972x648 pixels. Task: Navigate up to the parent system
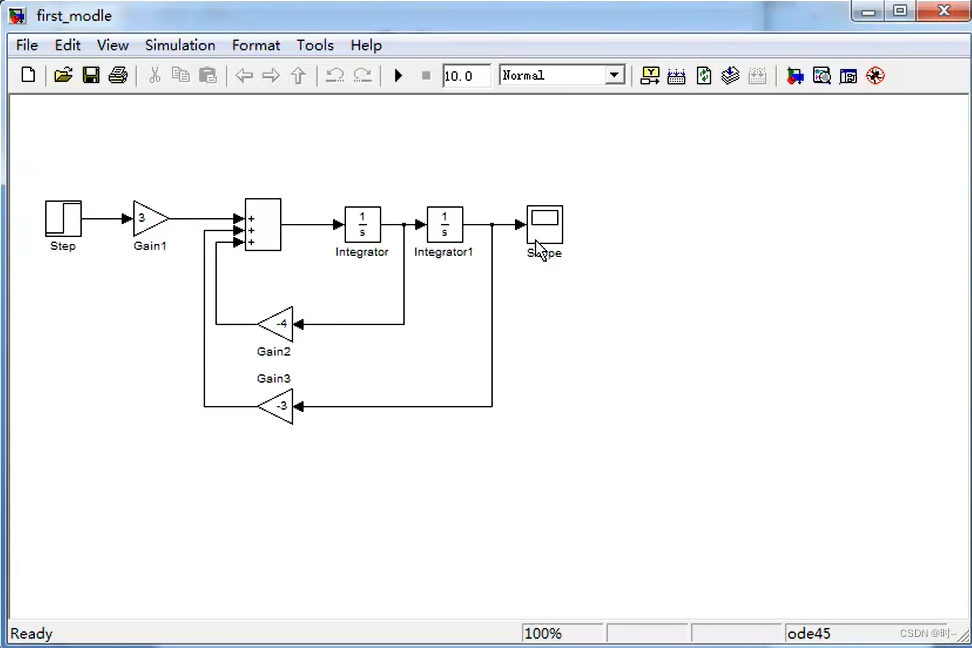tap(298, 75)
